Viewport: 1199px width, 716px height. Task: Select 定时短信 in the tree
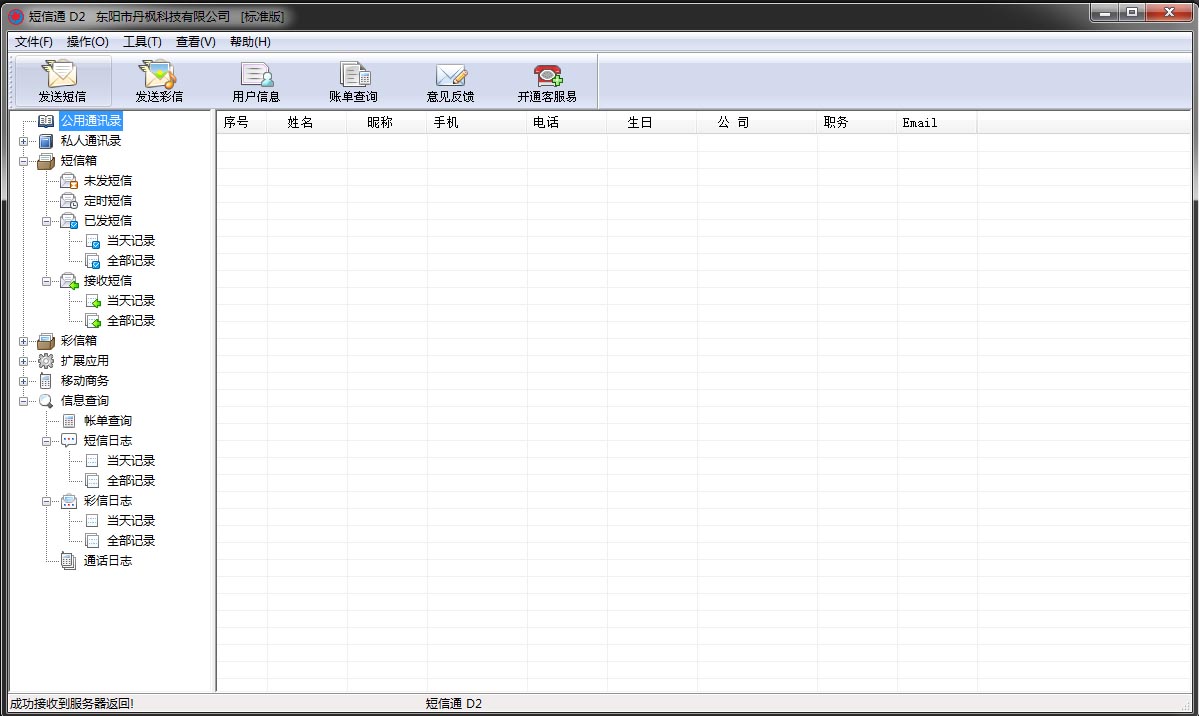[107, 201]
